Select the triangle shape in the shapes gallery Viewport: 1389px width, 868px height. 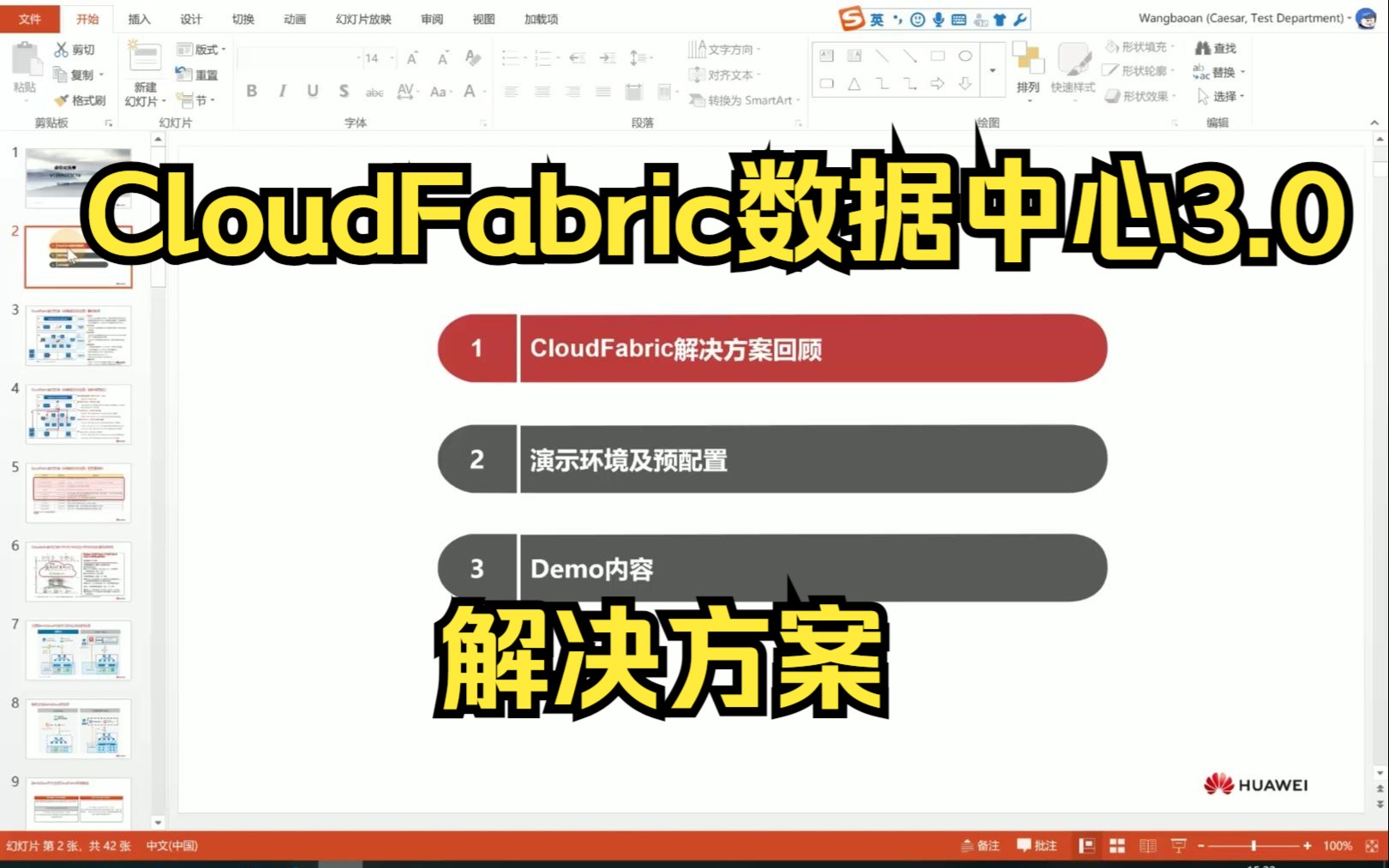tap(854, 84)
